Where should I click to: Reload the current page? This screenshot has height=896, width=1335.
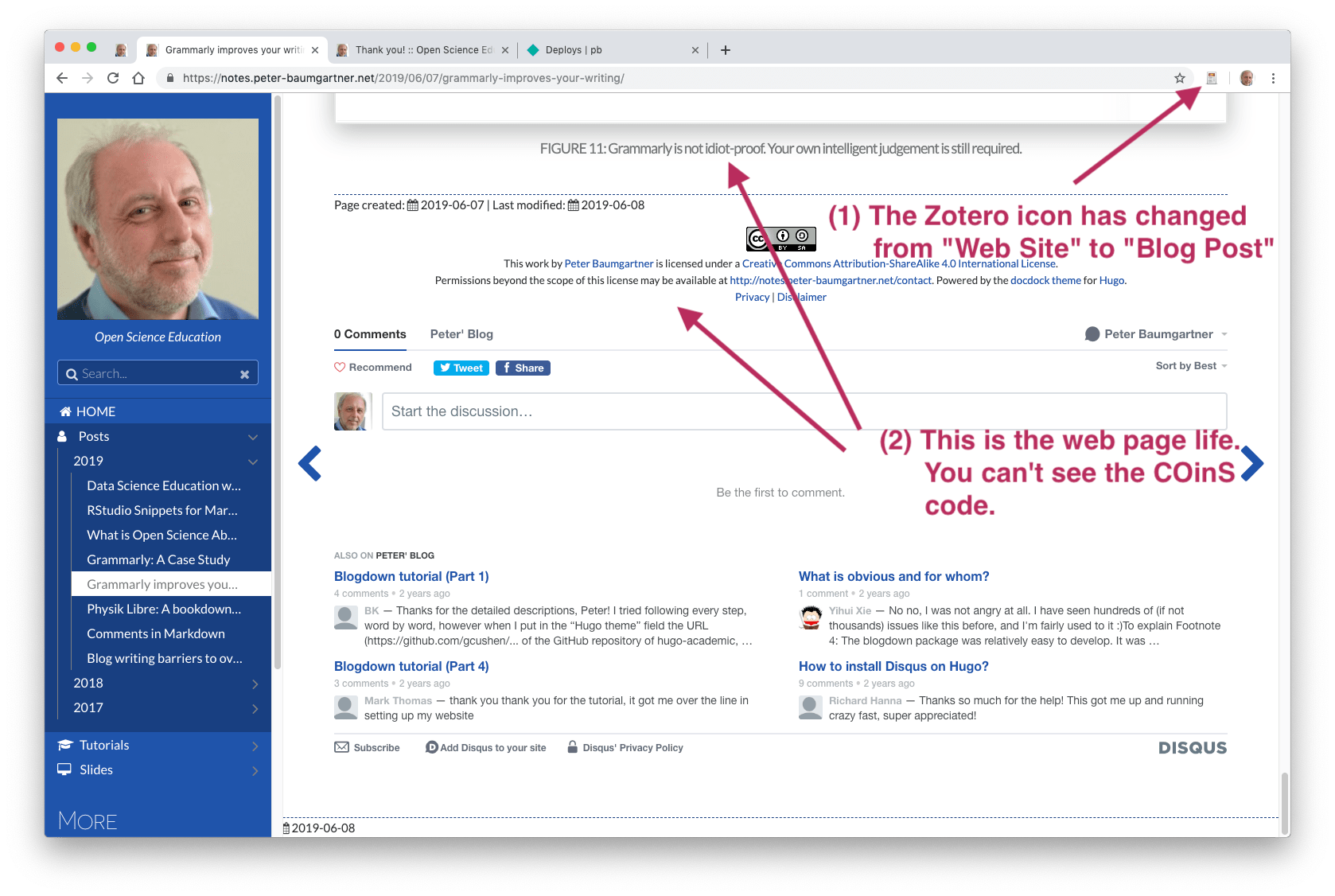[x=113, y=77]
